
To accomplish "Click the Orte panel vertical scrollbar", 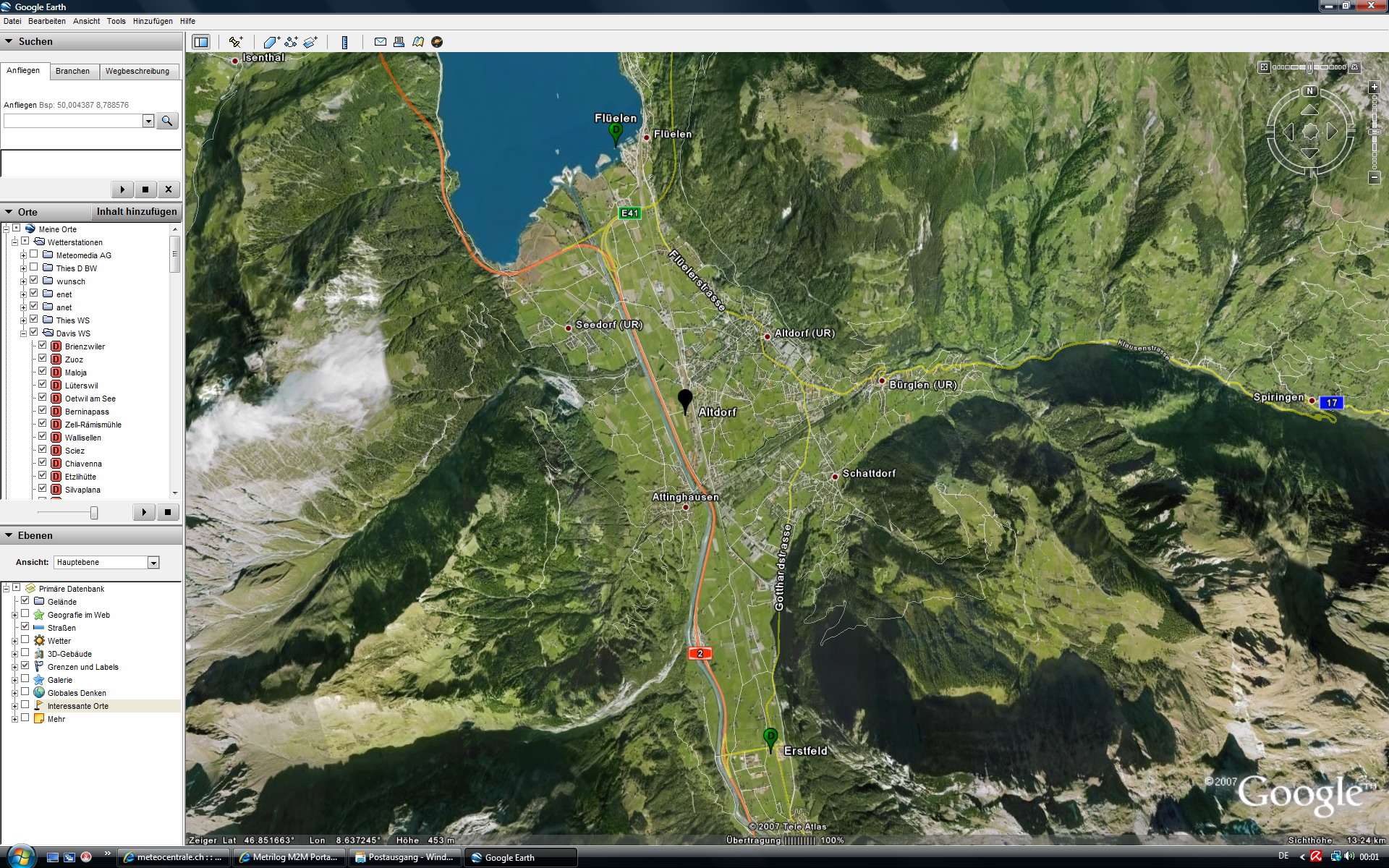I will coord(174,360).
